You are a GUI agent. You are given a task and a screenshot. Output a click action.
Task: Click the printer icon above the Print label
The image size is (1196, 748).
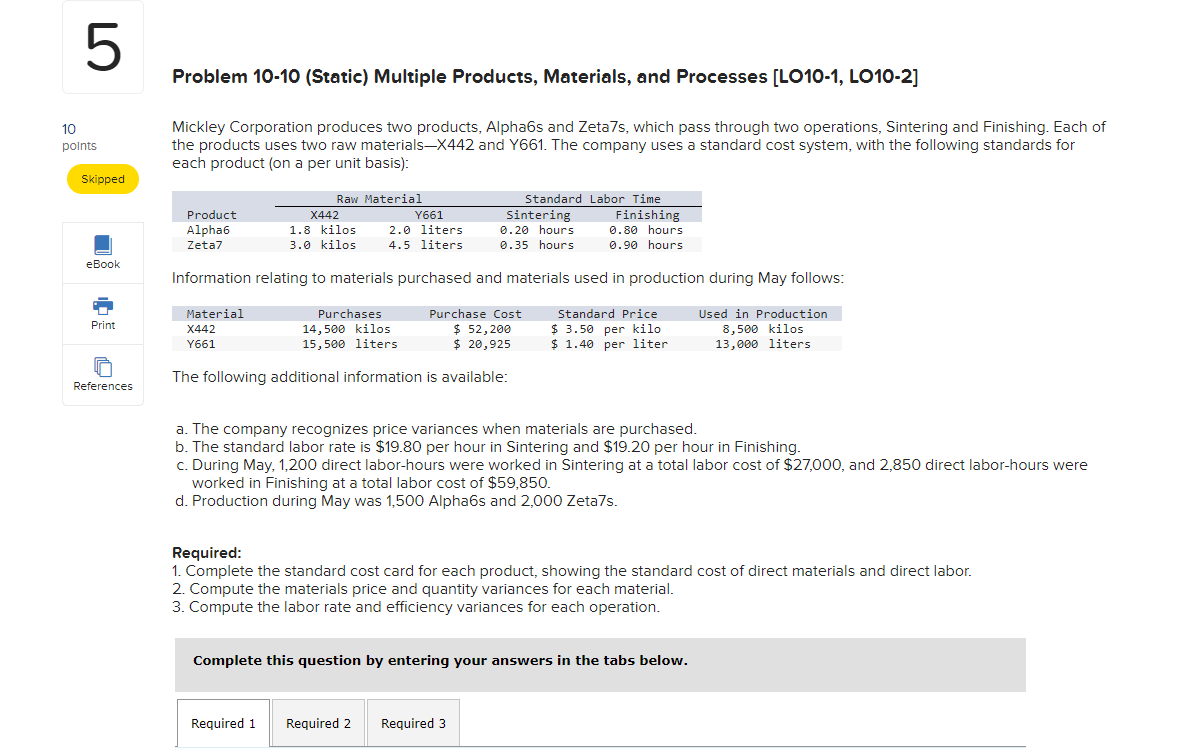click(102, 307)
